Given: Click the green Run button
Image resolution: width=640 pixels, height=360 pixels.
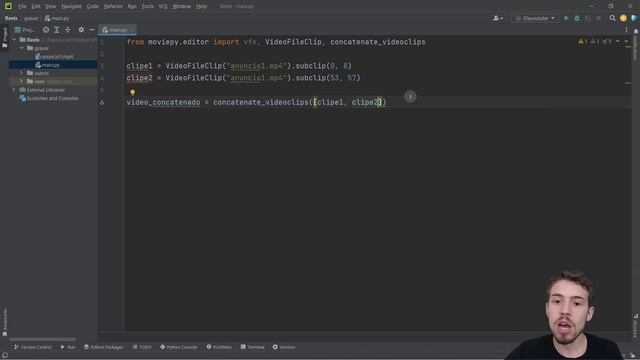Looking at the screenshot, I should 566,18.
